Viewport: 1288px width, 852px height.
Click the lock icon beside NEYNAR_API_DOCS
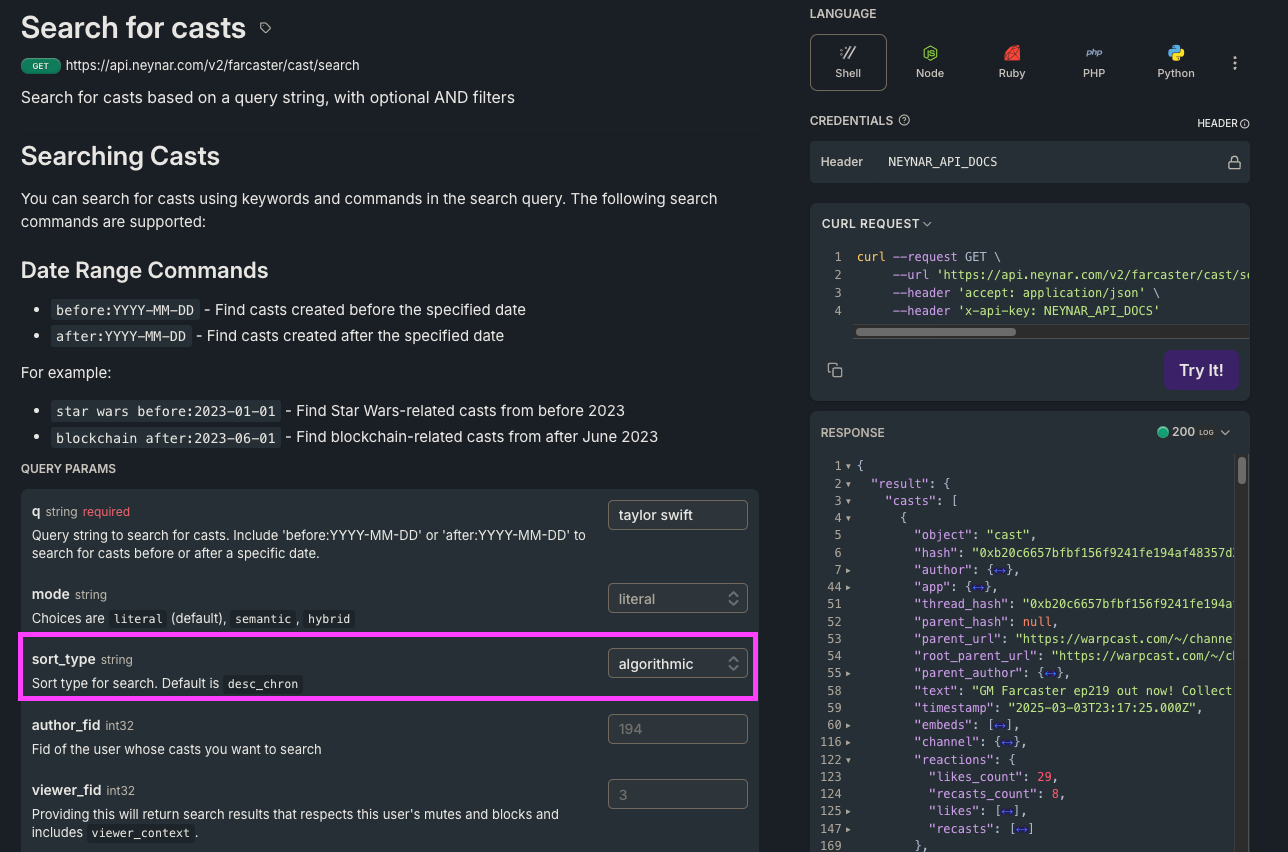click(x=1234, y=161)
